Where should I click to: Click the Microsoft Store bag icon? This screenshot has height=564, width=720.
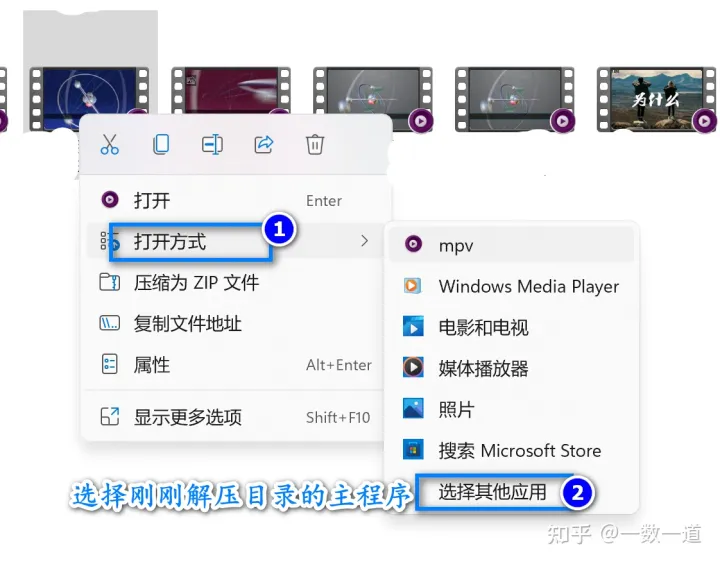pos(413,449)
